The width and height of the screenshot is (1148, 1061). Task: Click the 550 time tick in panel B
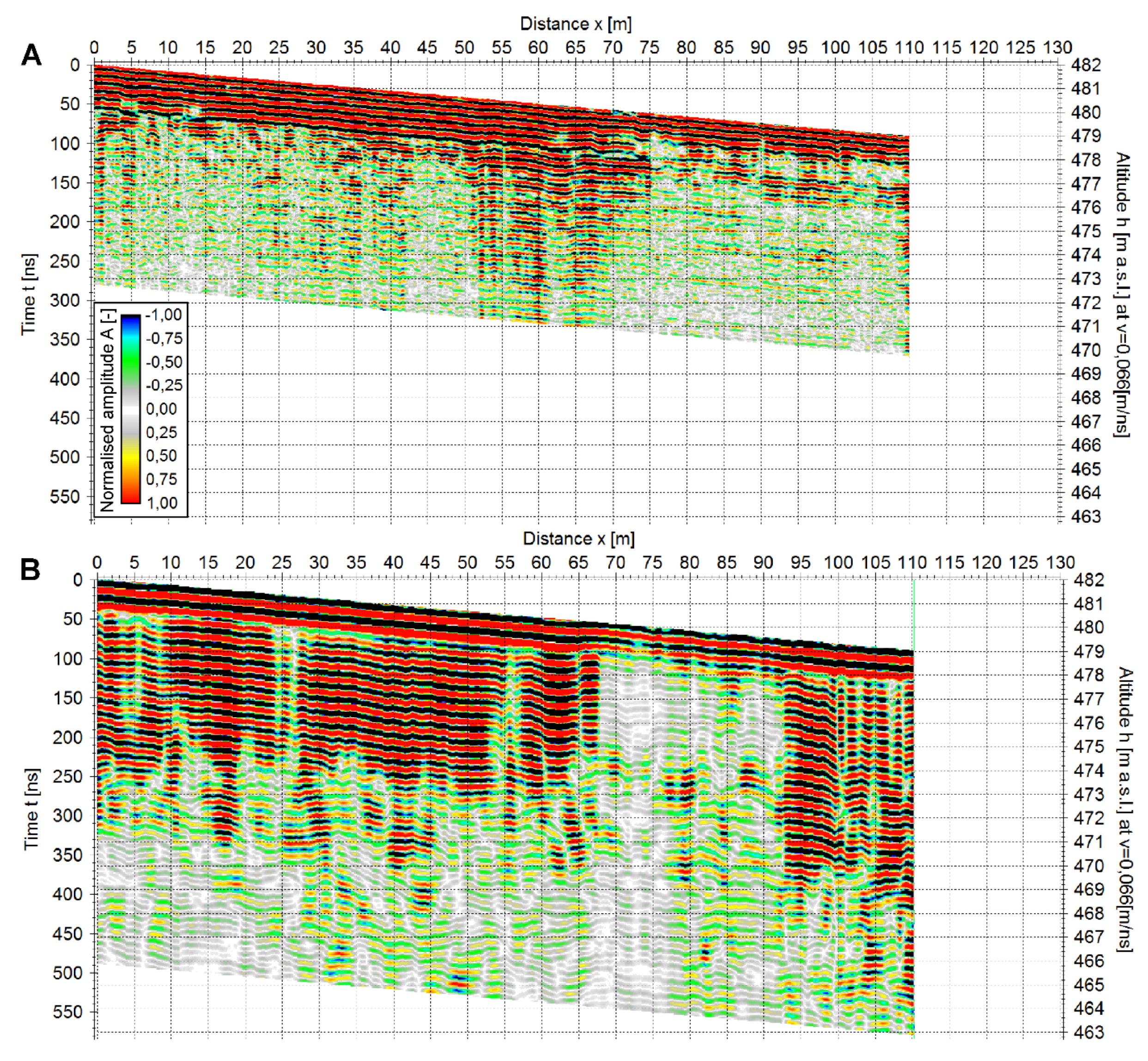click(x=68, y=1012)
